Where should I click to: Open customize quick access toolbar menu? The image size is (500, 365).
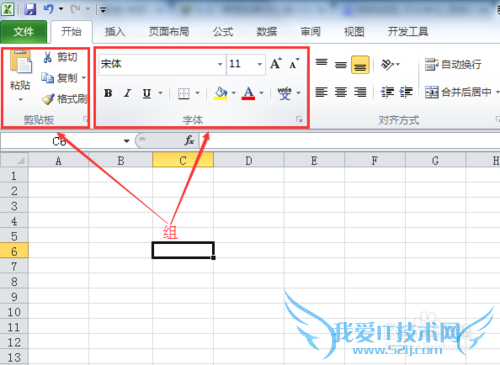(103, 10)
